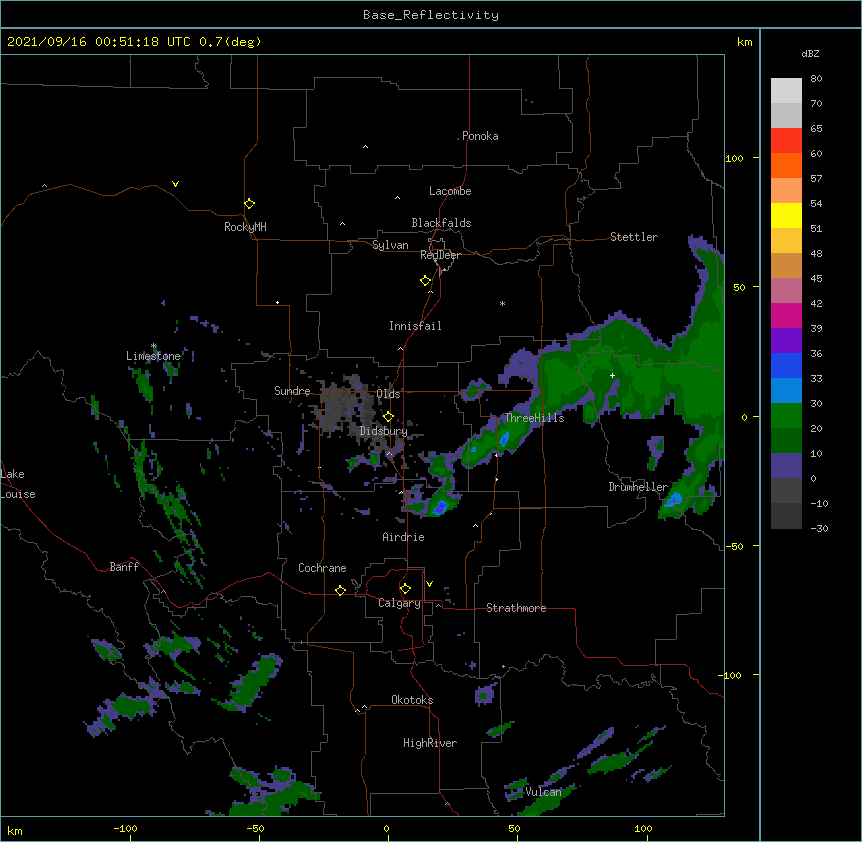This screenshot has width=862, height=842.
Task: Click the km unit label at top right
Action: [x=744, y=42]
